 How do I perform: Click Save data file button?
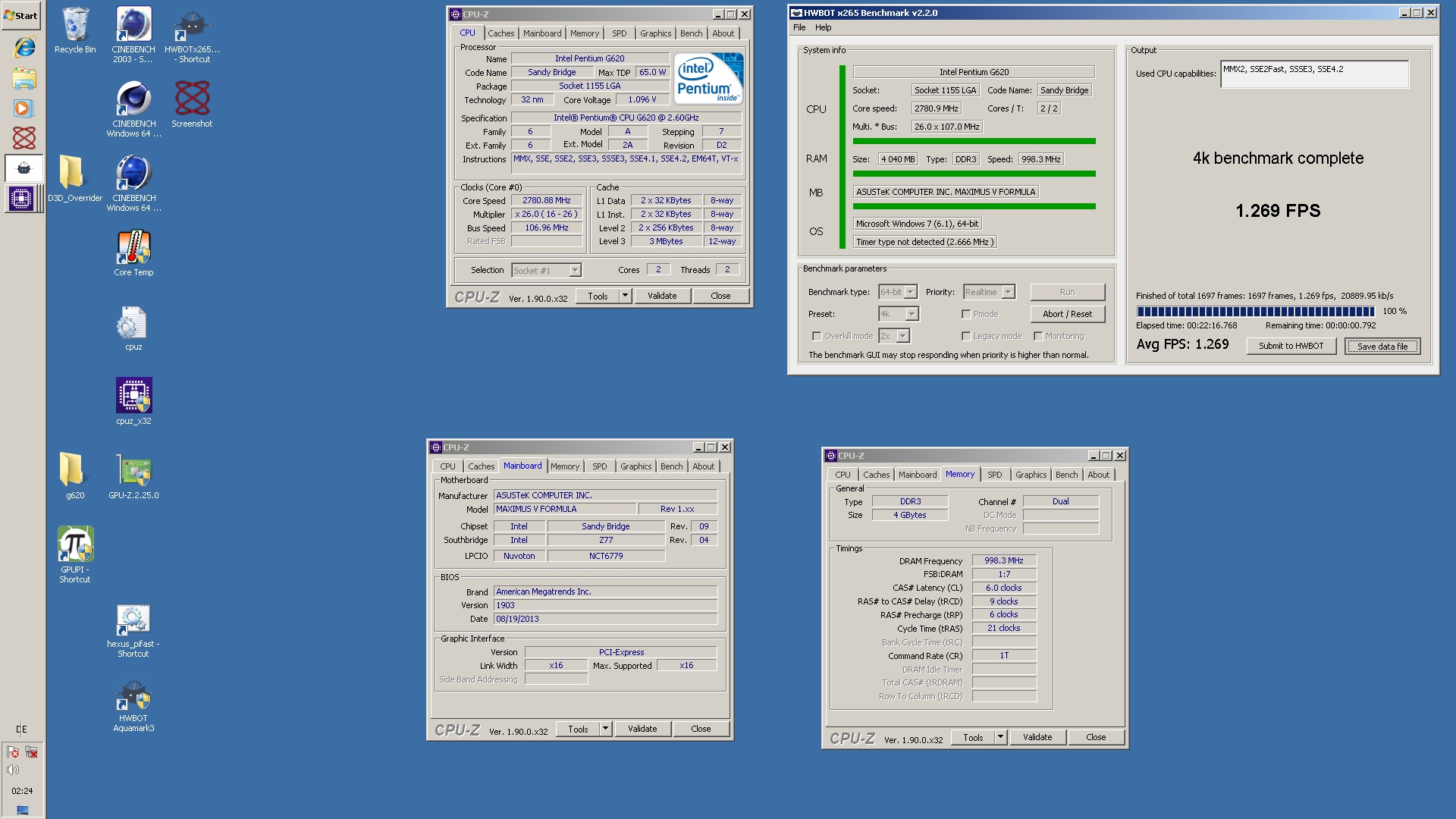tap(1382, 347)
